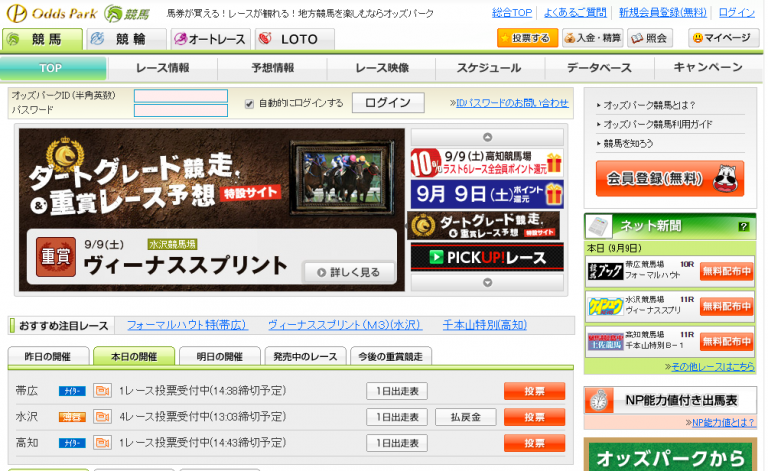Screen dimensions: 768x471
Task: Open データベース menu
Action: coord(600,68)
